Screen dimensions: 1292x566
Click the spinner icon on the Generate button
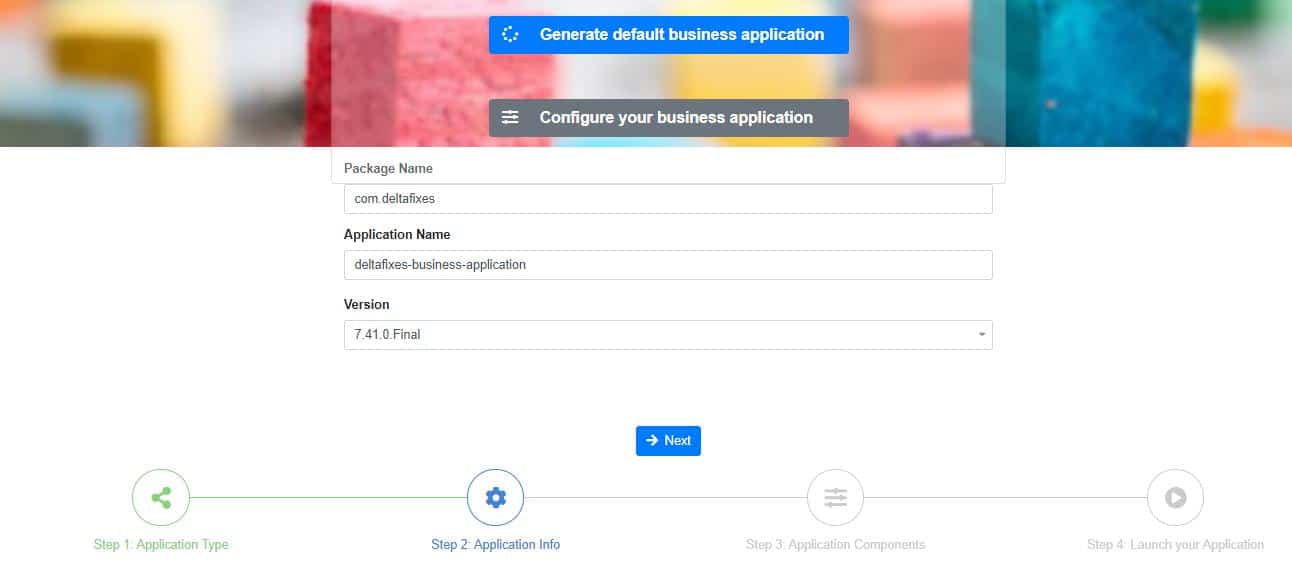[510, 34]
